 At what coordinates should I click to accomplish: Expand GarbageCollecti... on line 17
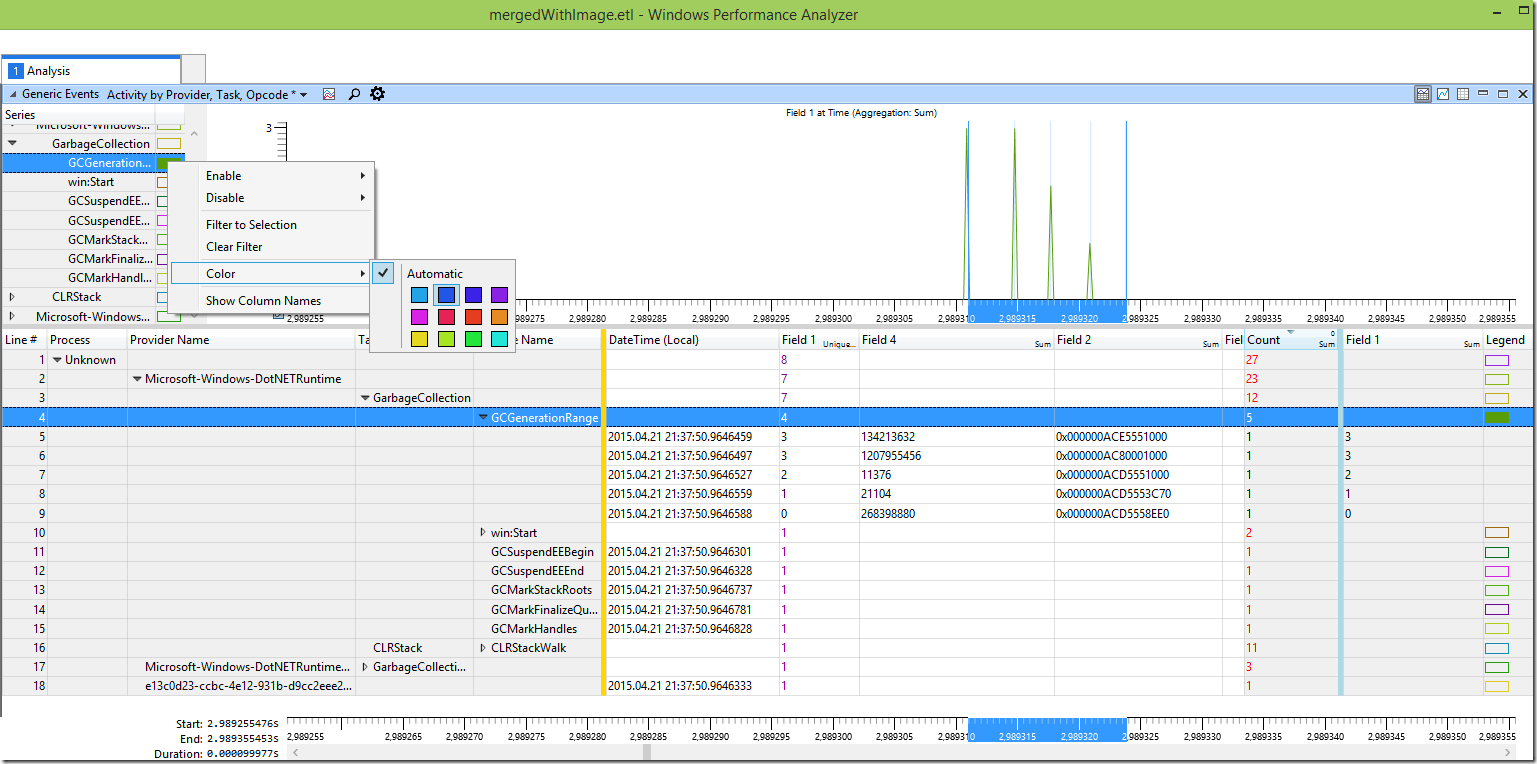point(365,667)
